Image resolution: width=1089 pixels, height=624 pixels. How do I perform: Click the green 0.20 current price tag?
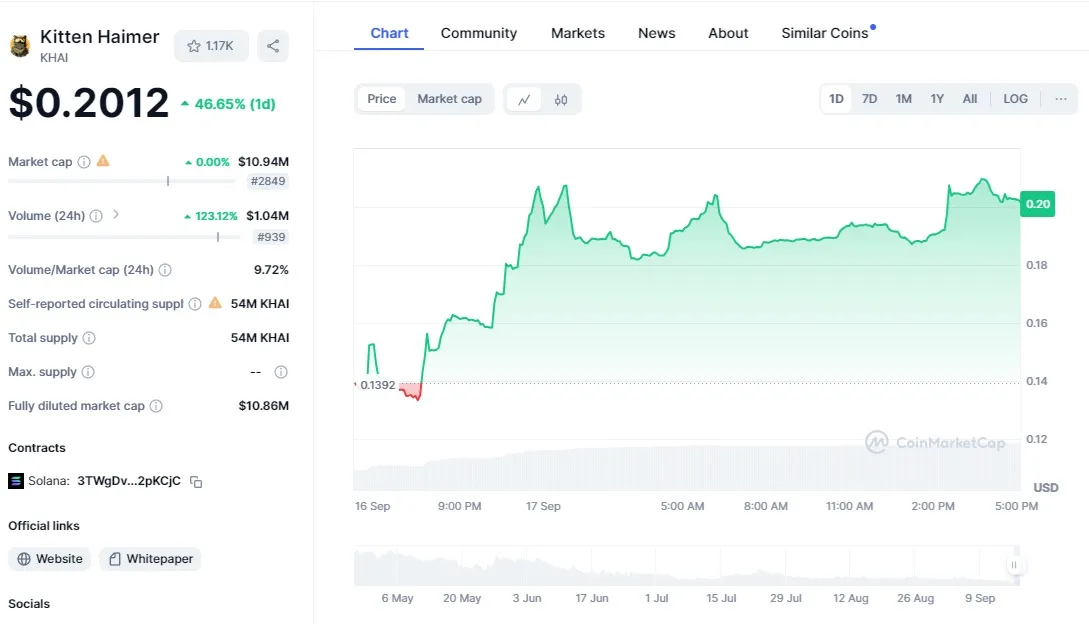pos(1038,204)
